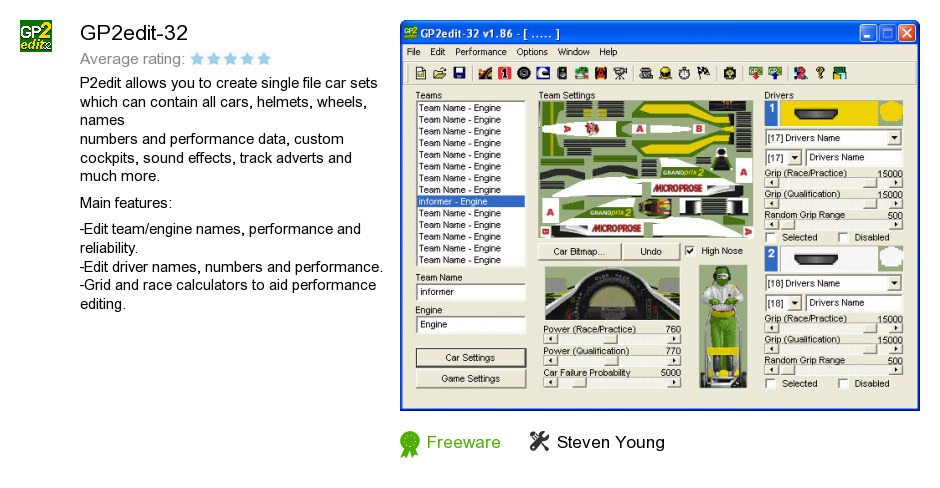The width and height of the screenshot is (940, 488).
Task: Check Selected for driver 1
Action: point(771,237)
